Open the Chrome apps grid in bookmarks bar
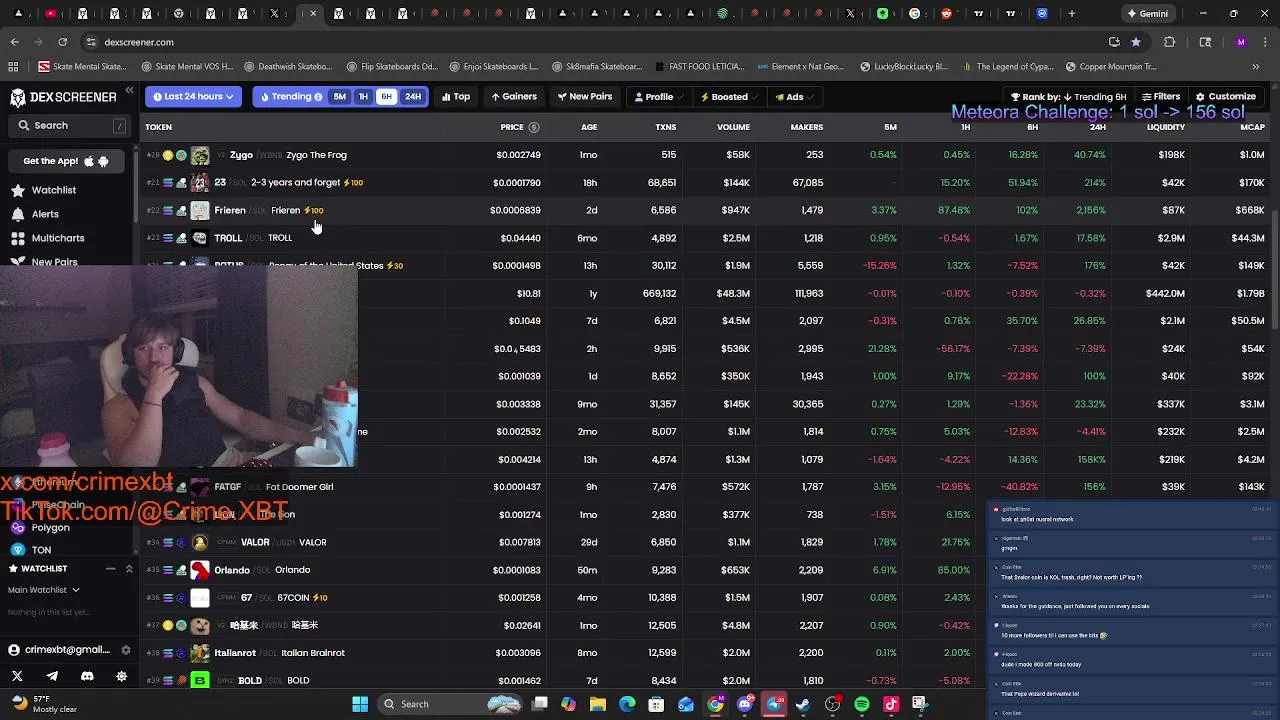This screenshot has height=720, width=1280. [13, 67]
